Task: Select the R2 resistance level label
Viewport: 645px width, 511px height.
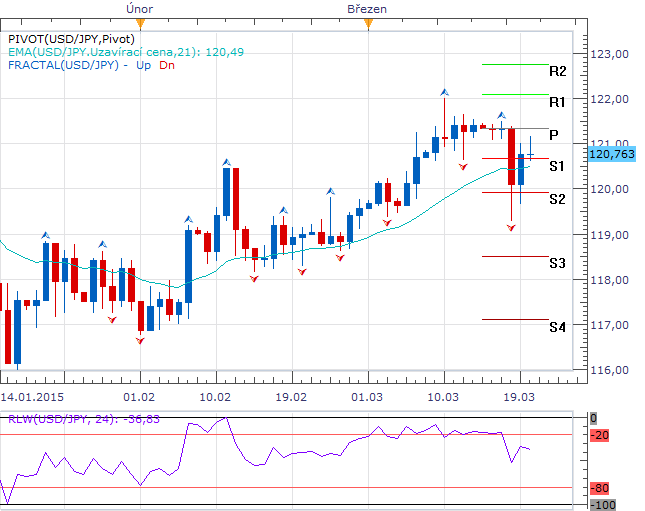Action: point(558,71)
